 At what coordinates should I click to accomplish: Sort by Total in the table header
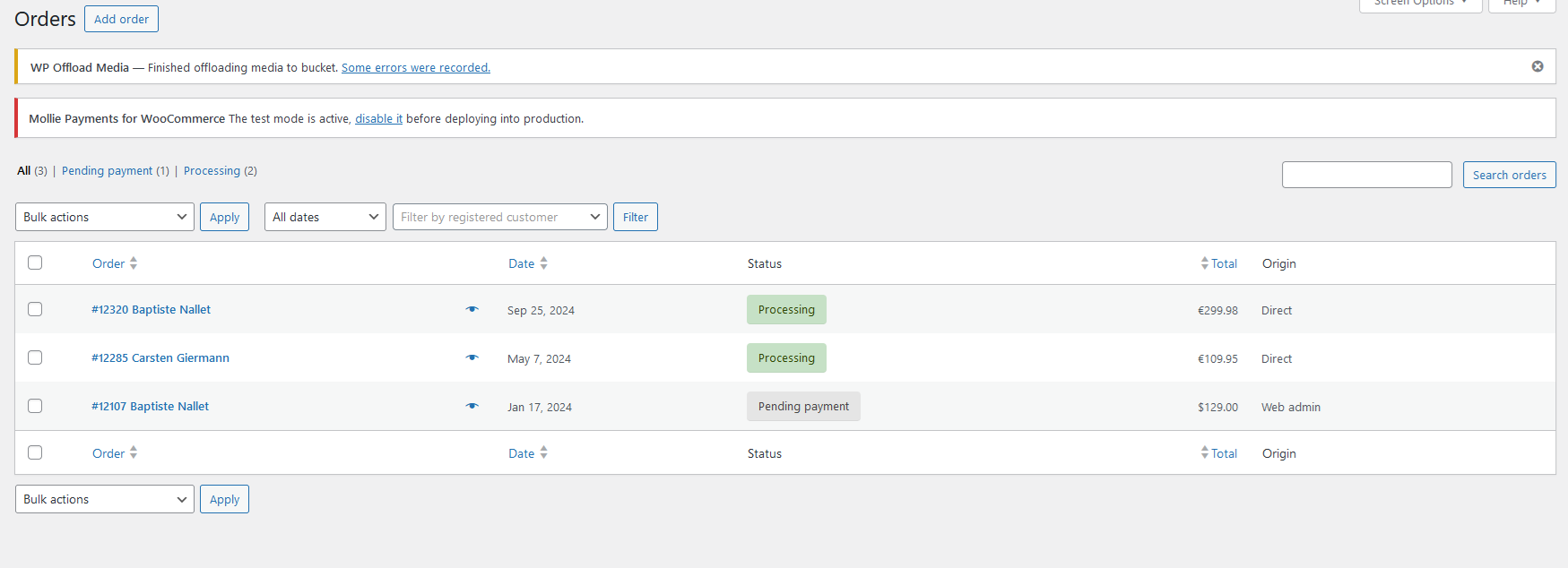pyautogui.click(x=1219, y=263)
